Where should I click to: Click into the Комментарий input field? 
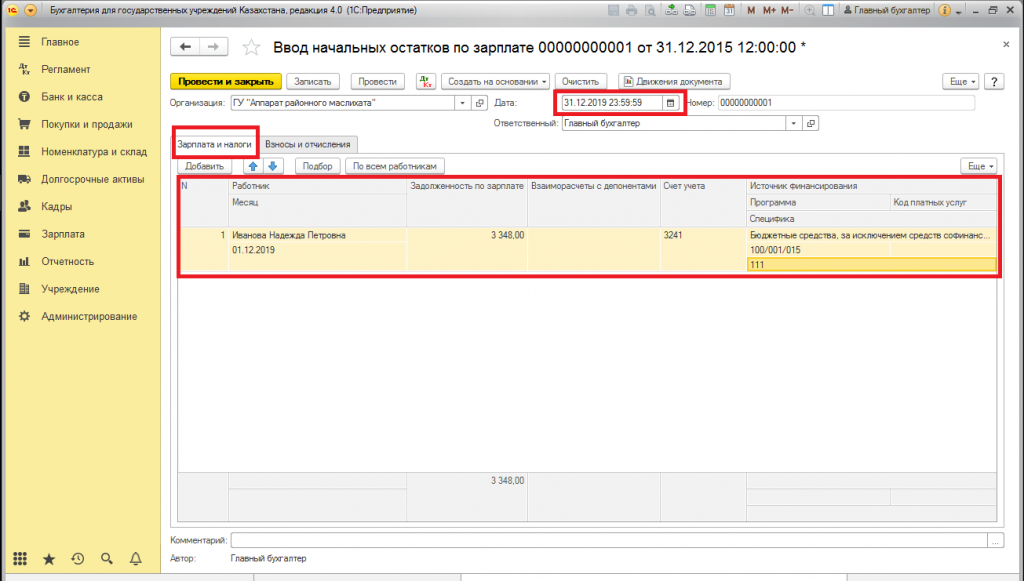click(x=608, y=540)
